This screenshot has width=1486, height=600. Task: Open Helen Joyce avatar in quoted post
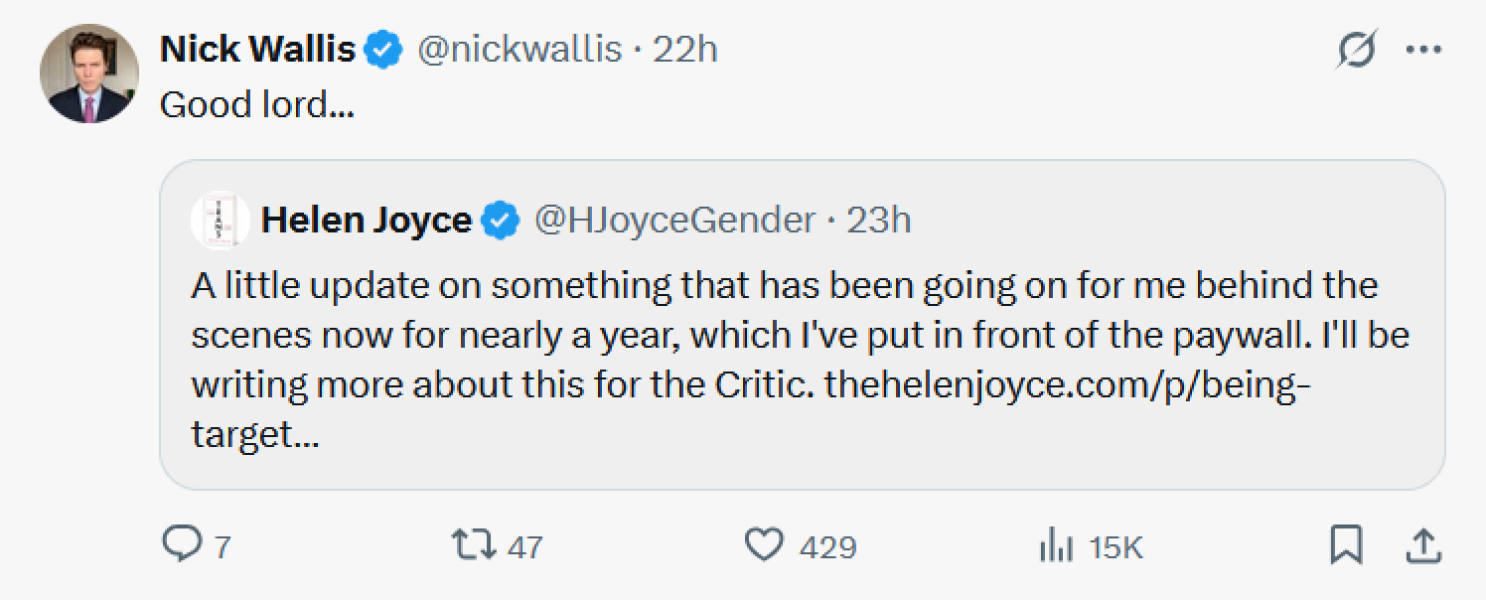219,220
